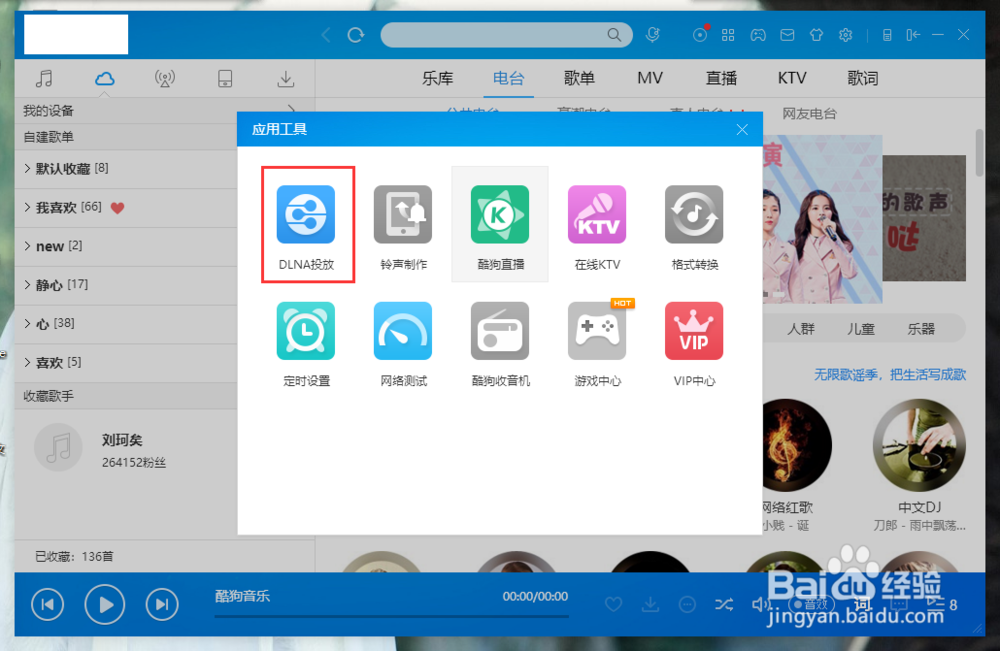The width and height of the screenshot is (1000, 651).
Task: Open the application tools grid icon
Action: pos(728,35)
